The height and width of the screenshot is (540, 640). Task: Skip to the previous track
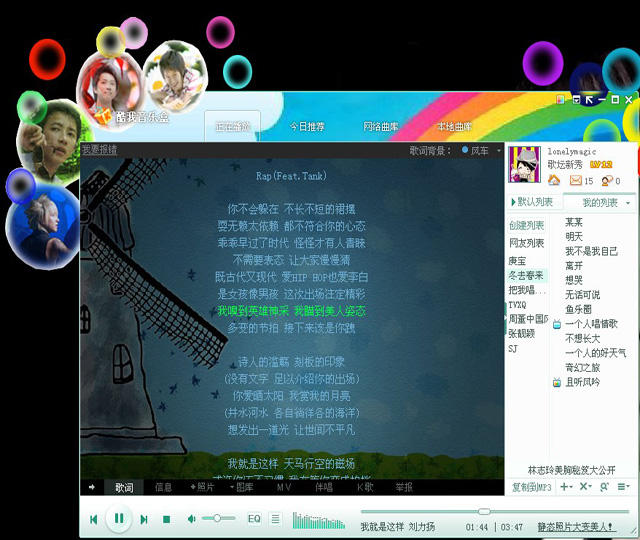[93, 519]
